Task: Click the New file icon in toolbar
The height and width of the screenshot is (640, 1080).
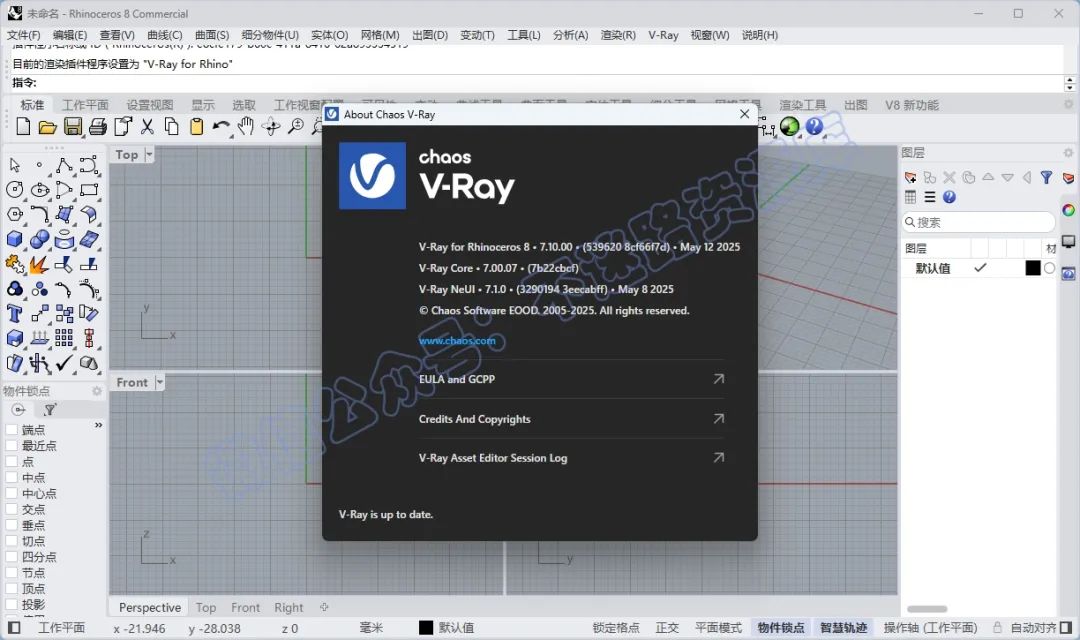Action: (23, 126)
